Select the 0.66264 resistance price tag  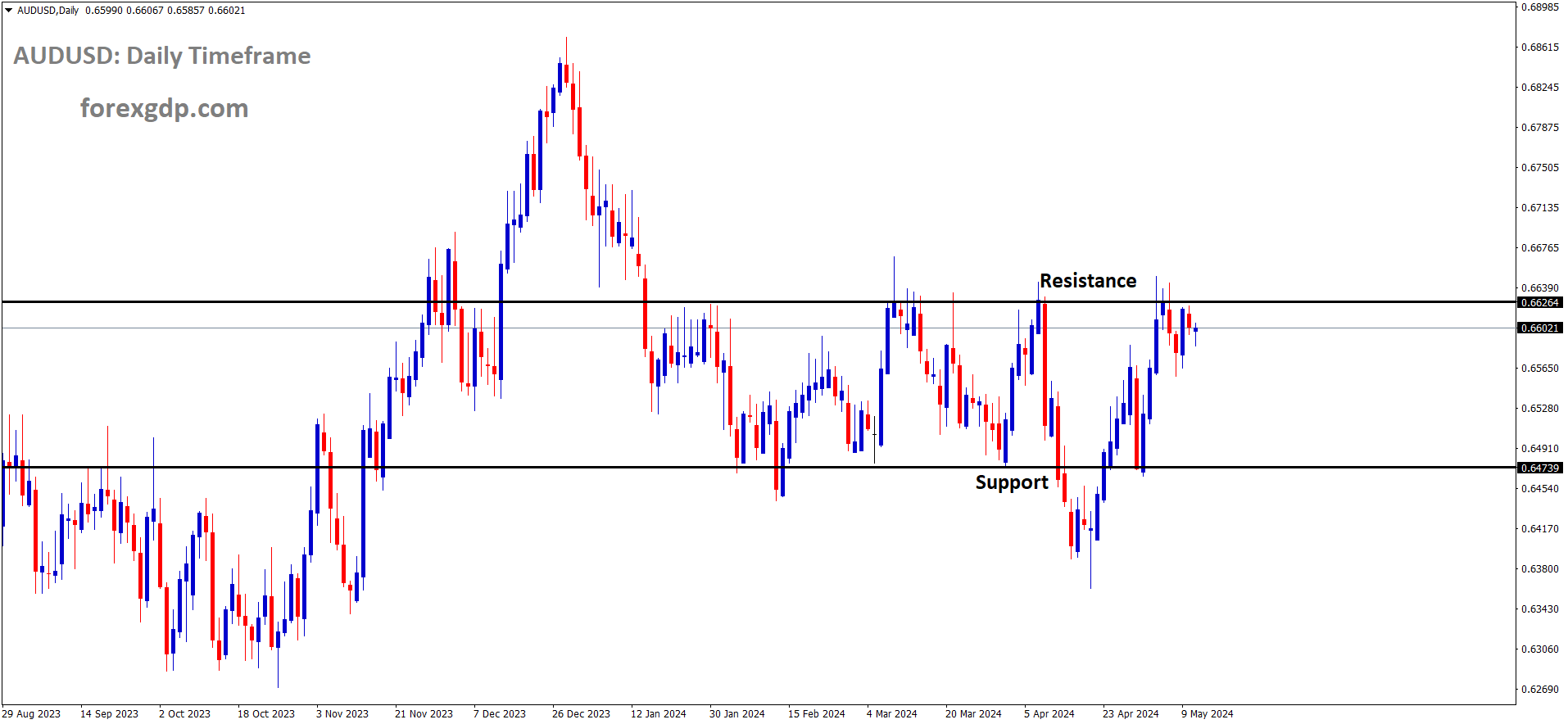point(1540,302)
